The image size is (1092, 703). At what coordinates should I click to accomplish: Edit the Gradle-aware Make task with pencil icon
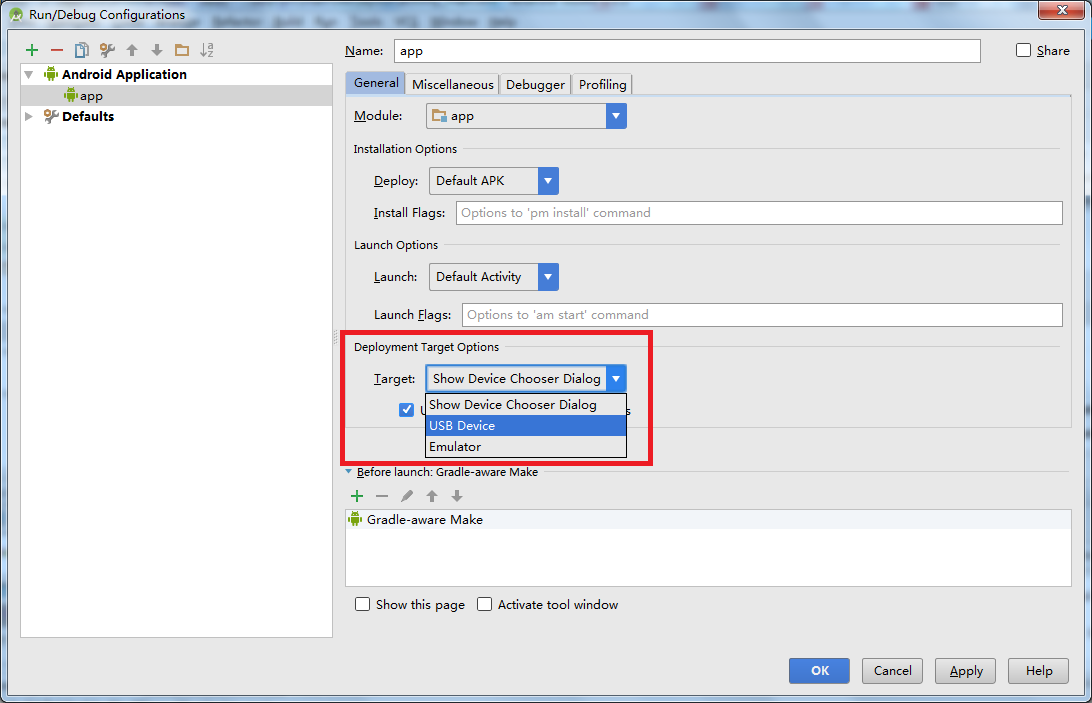coord(408,495)
